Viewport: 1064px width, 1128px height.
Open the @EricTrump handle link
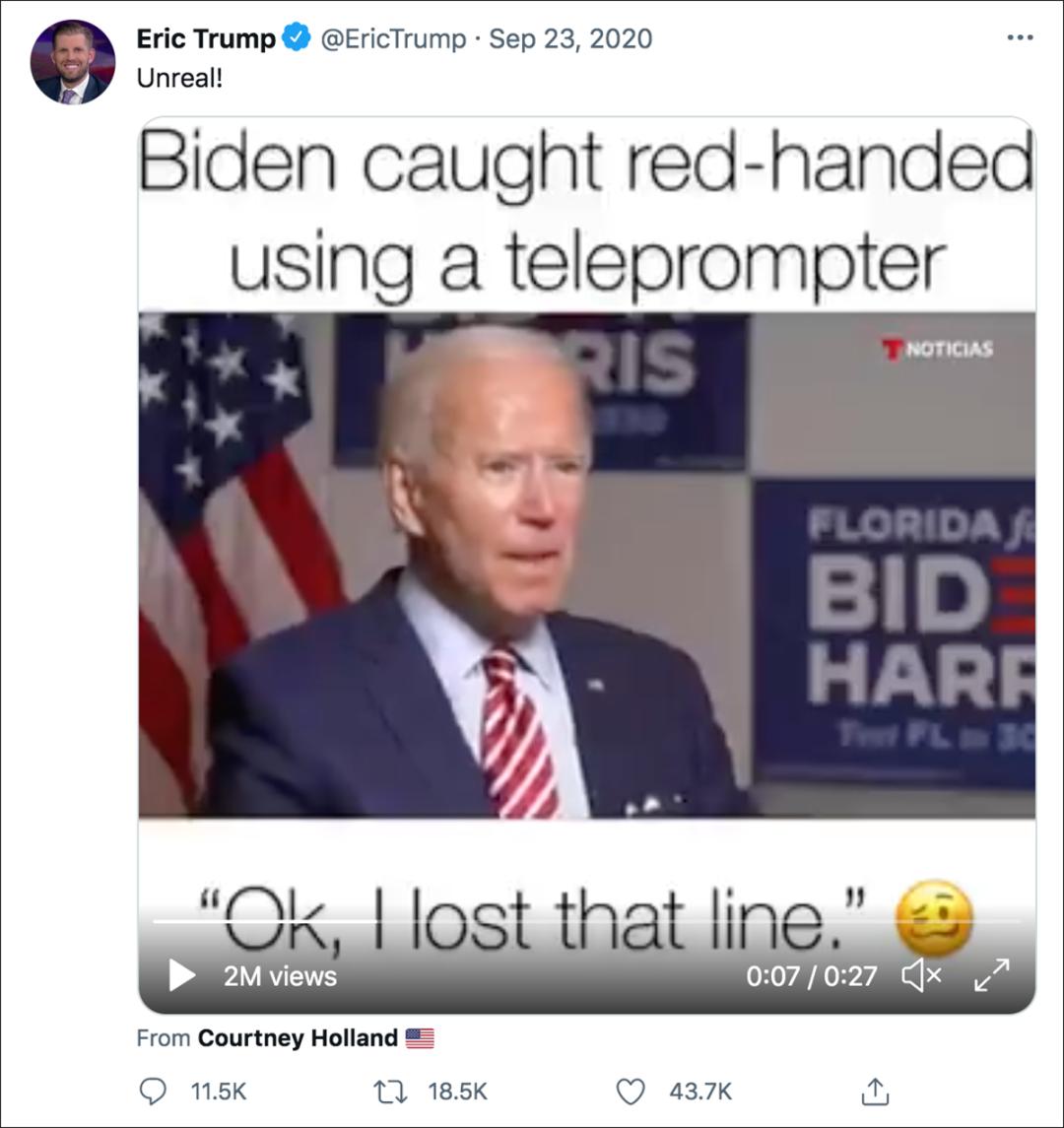tap(393, 38)
